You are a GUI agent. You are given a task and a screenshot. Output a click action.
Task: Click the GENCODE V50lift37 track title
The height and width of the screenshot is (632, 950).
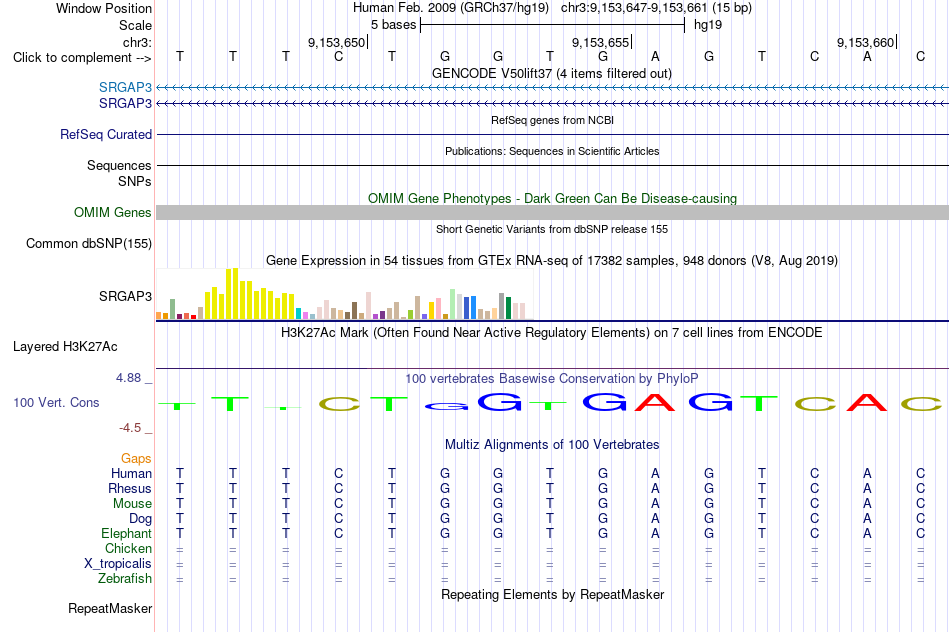(552, 73)
